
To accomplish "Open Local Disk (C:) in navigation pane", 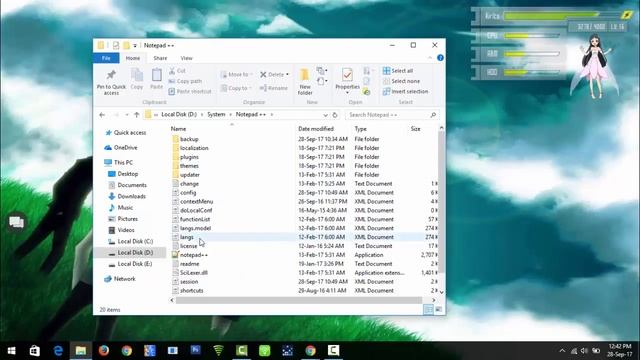I will [x=131, y=241].
